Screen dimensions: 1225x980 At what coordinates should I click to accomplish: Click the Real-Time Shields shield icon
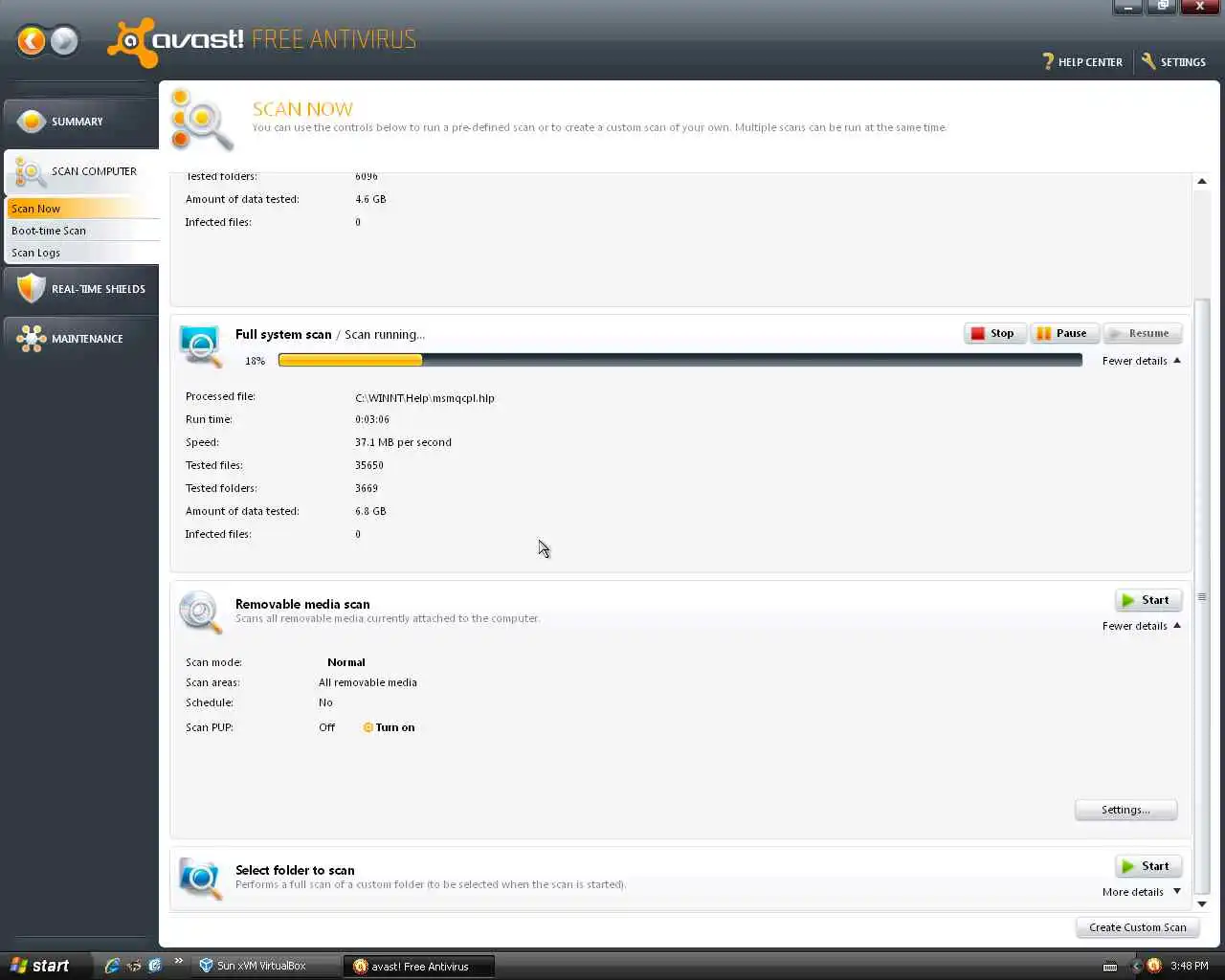[32, 288]
